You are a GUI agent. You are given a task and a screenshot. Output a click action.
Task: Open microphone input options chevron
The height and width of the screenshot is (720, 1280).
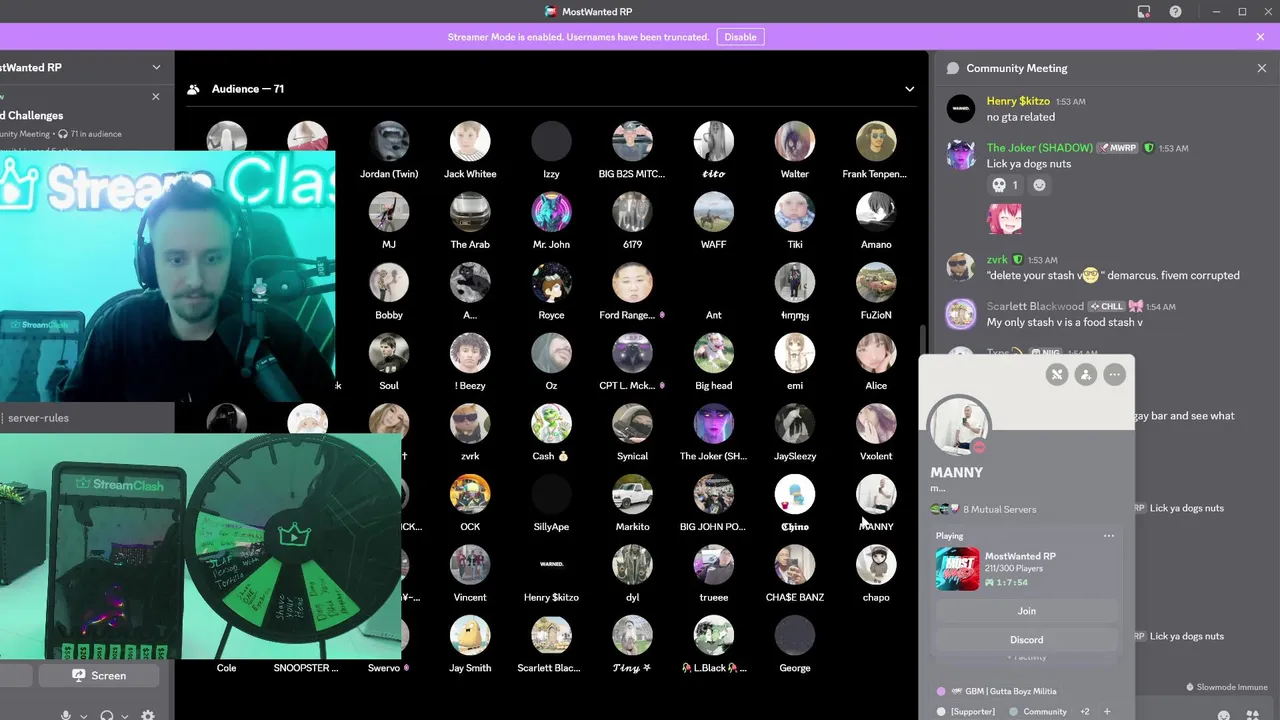point(83,716)
